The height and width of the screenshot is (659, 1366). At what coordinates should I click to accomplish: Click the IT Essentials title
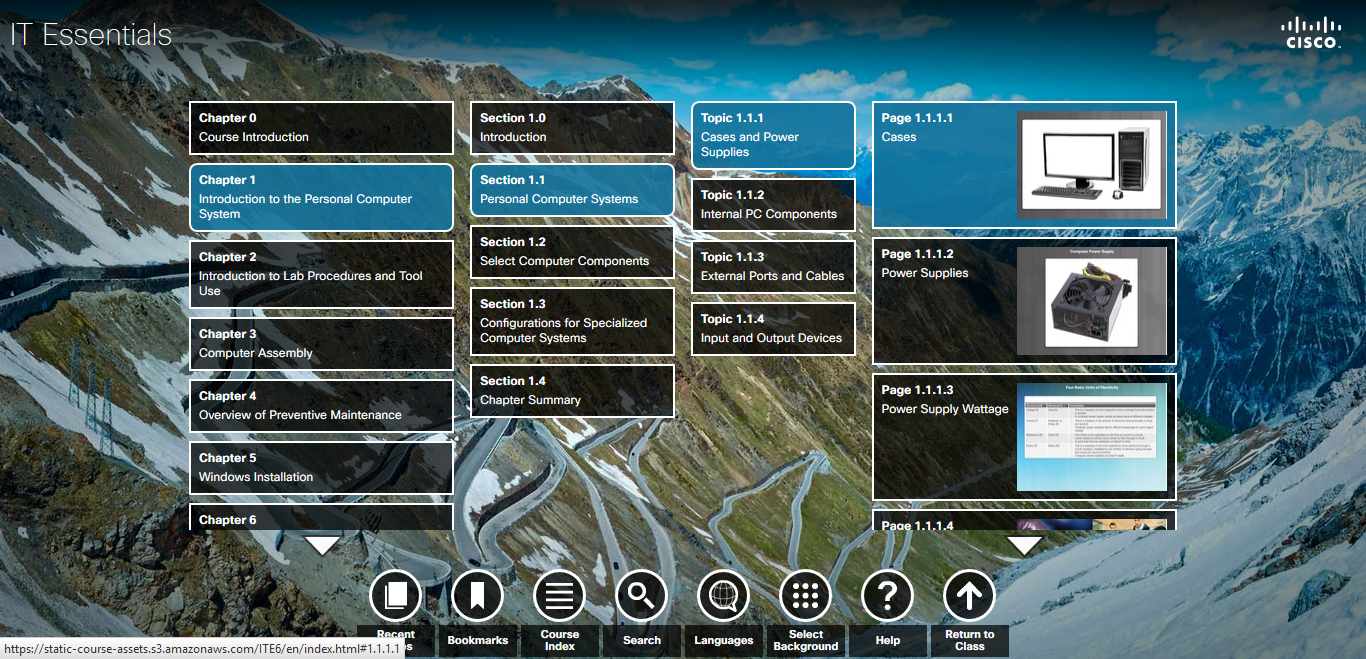pos(91,35)
